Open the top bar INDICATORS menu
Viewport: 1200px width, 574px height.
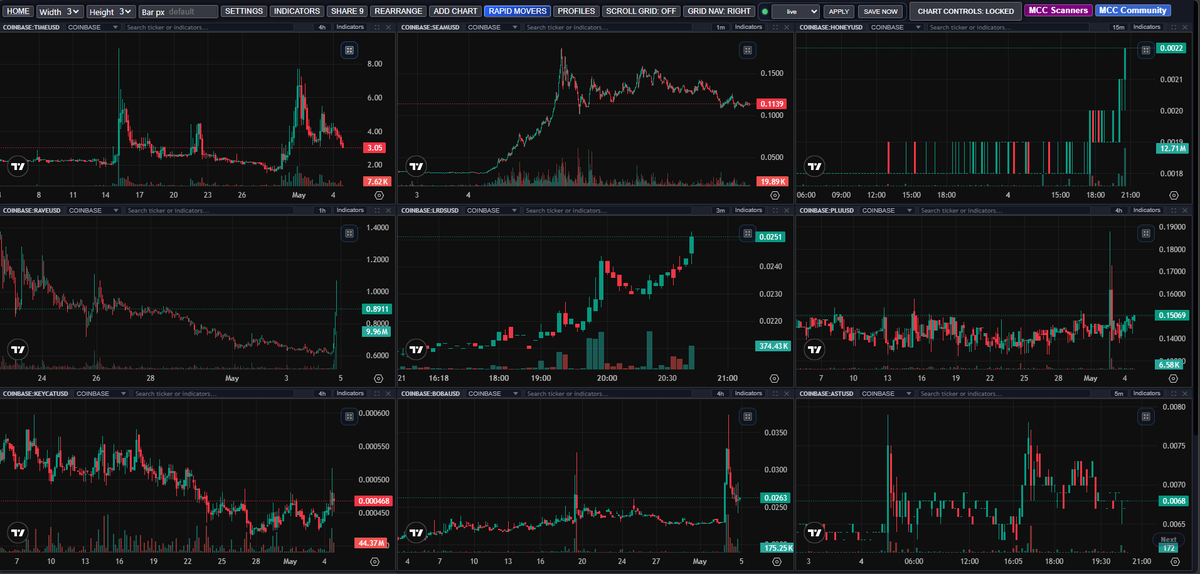(297, 11)
